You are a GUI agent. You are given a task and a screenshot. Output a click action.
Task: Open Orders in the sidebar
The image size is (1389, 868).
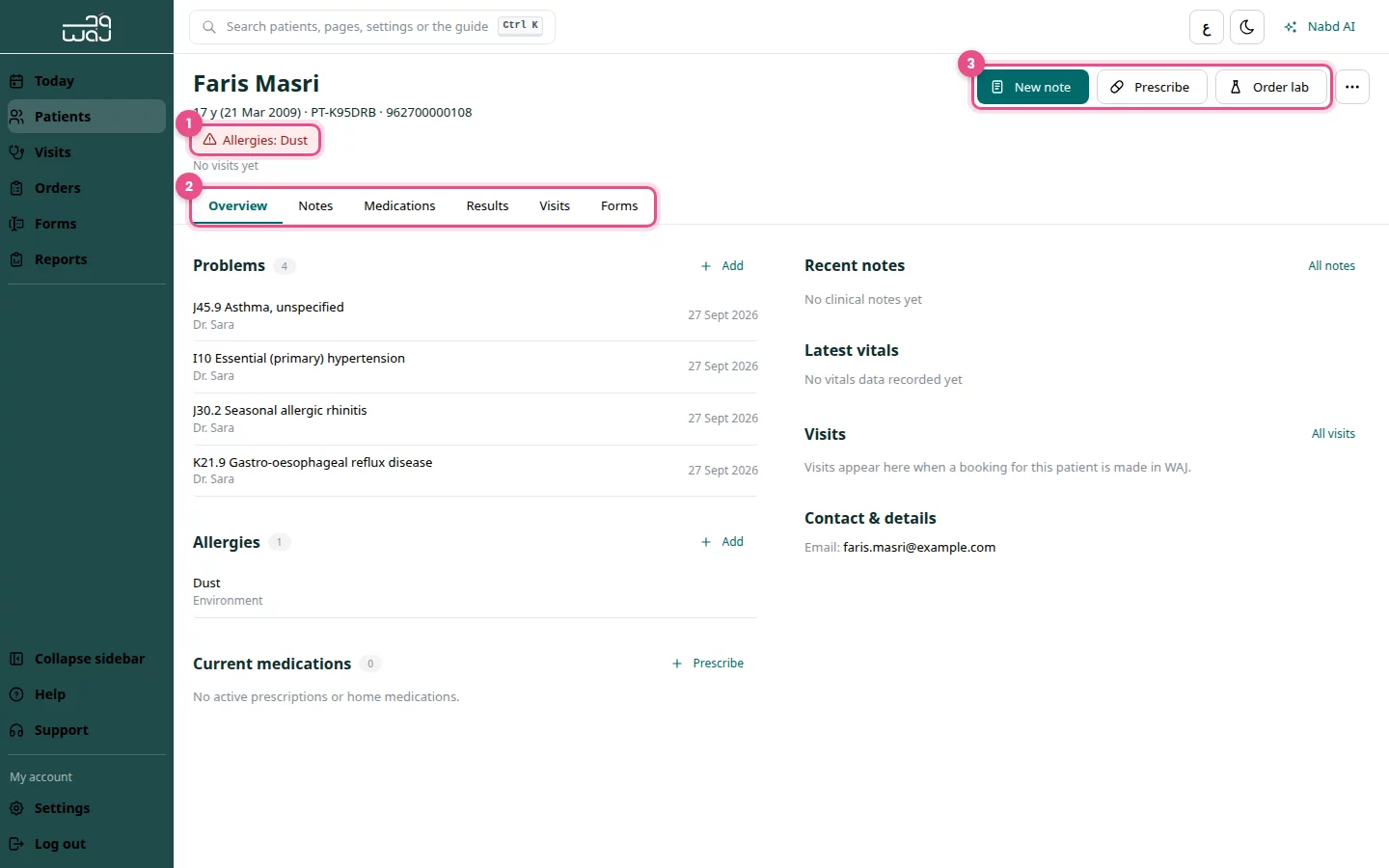tap(87, 188)
